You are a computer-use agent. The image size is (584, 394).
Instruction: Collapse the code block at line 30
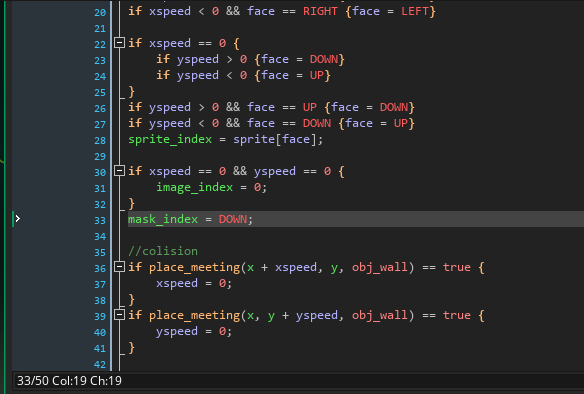pos(119,171)
